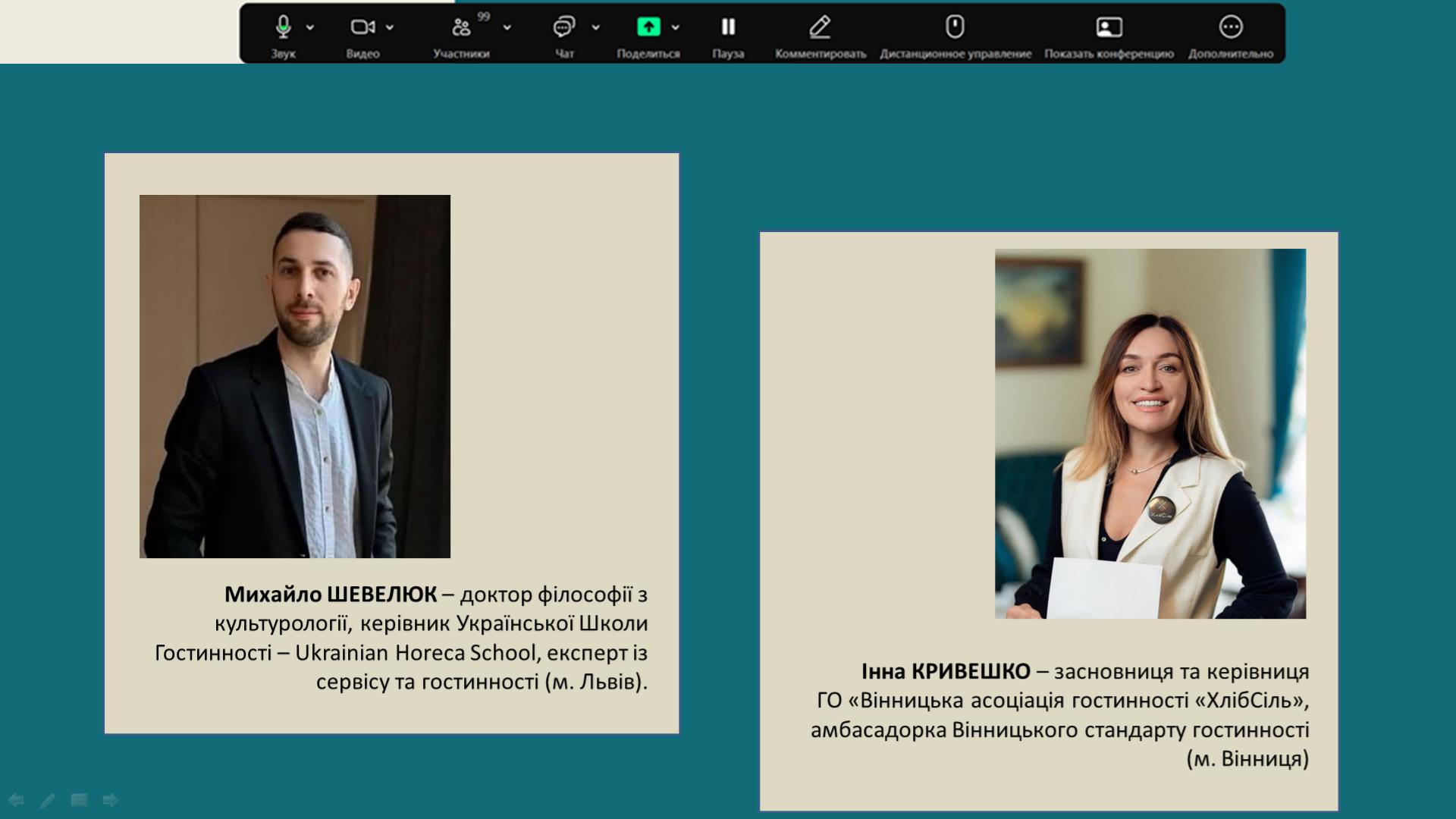
Task: Open the Участники participants panel
Action: [461, 27]
